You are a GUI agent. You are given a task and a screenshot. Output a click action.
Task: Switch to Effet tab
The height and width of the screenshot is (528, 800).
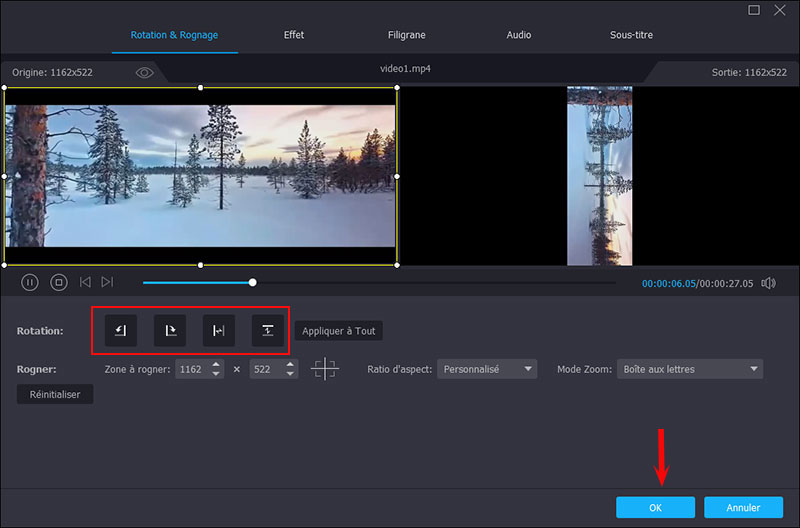(294, 35)
